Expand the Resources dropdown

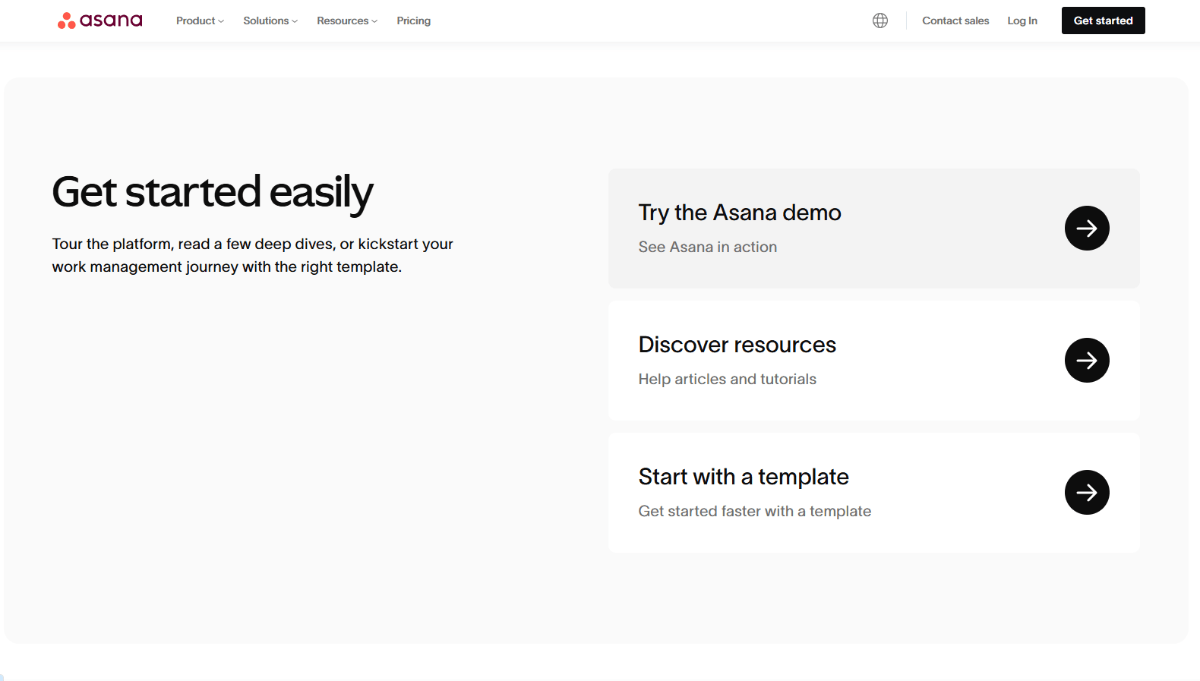pyautogui.click(x=346, y=20)
